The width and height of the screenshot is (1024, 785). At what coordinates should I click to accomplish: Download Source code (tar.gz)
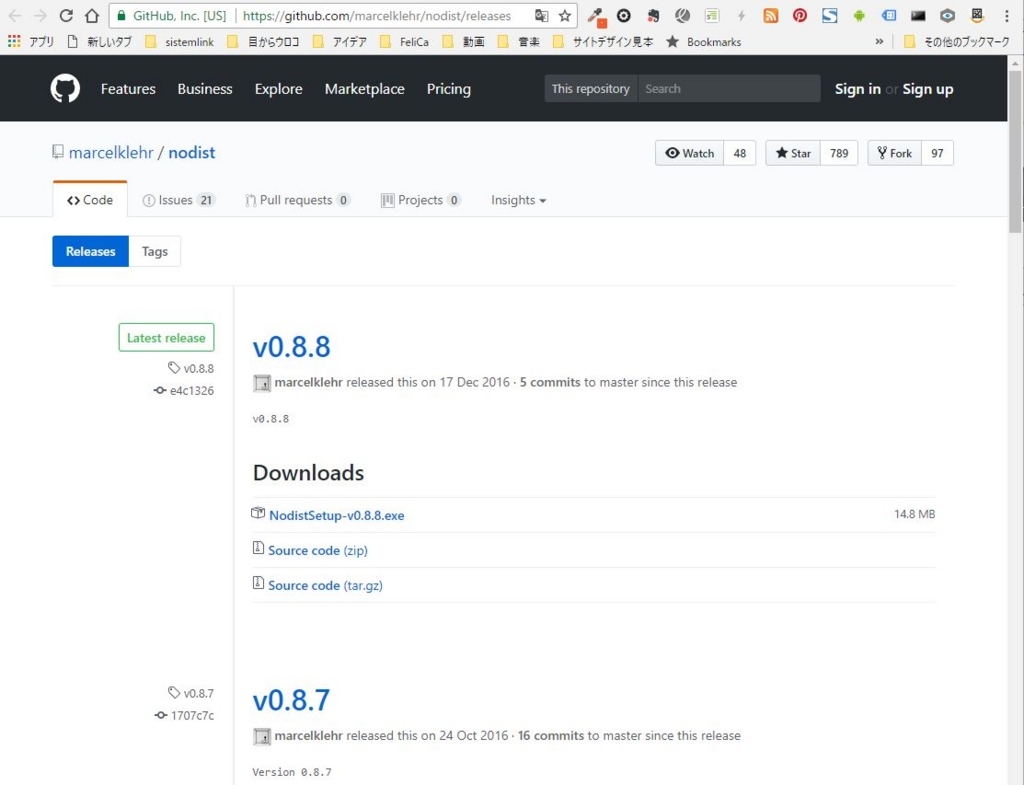tap(325, 585)
